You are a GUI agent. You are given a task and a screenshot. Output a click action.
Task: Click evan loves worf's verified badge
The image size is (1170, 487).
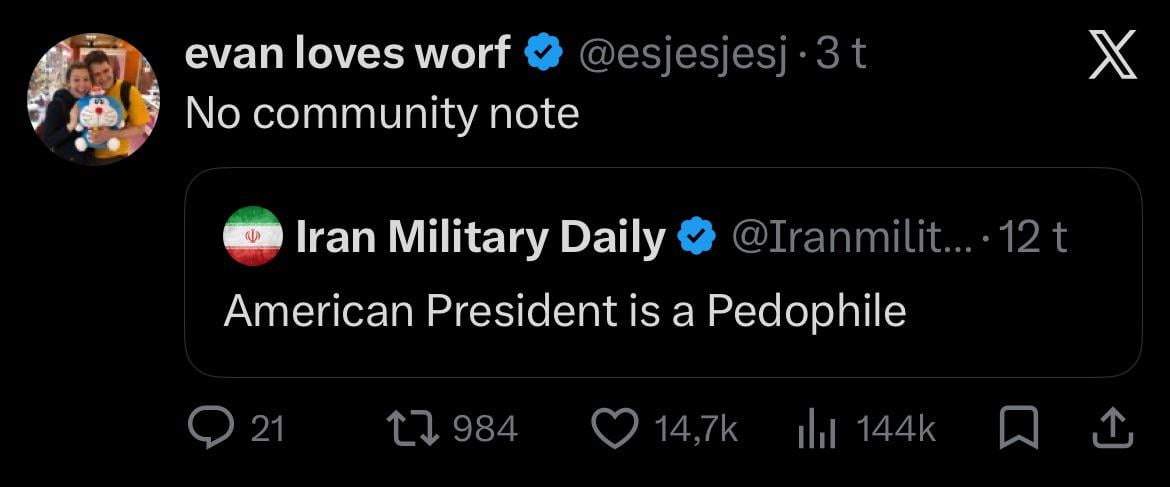click(x=543, y=54)
